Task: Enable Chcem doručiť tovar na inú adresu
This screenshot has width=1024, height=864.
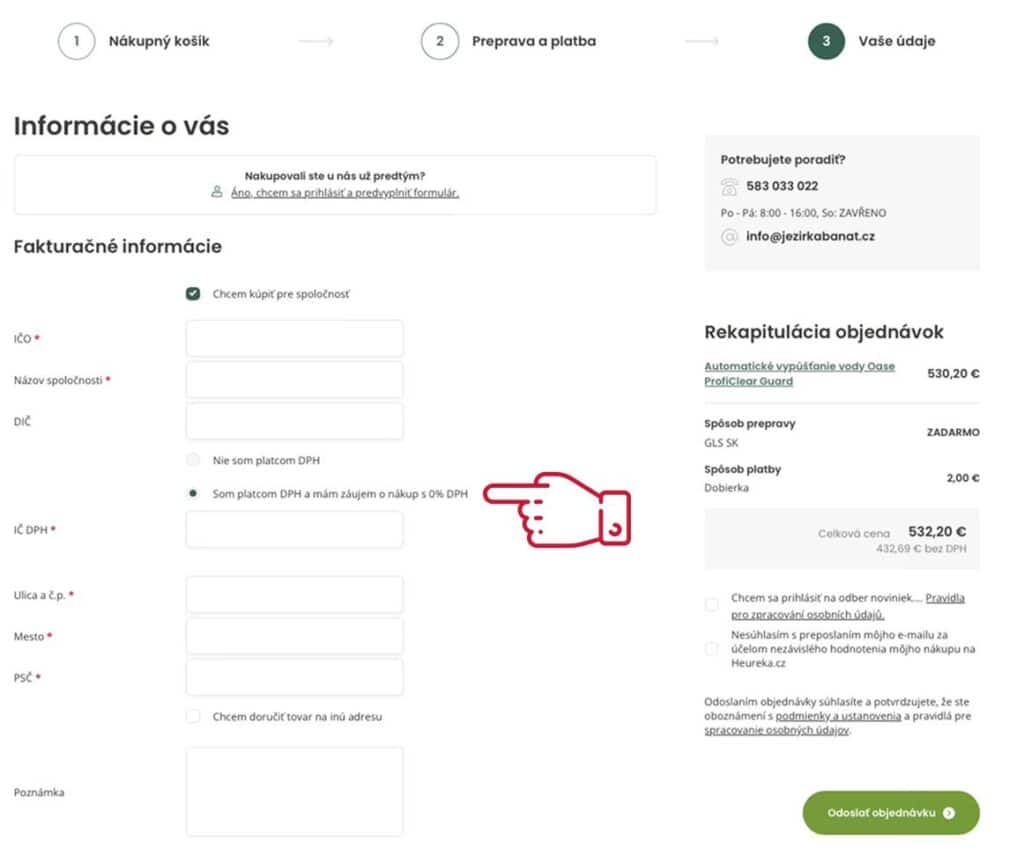Action: (x=193, y=716)
